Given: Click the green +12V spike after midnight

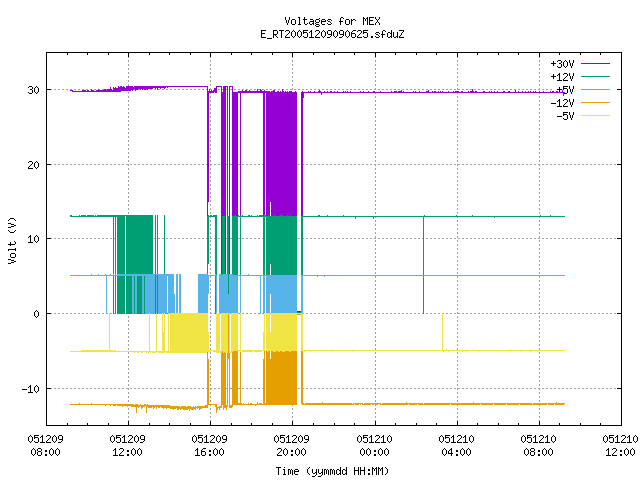Looking at the screenshot, I should point(423,264).
